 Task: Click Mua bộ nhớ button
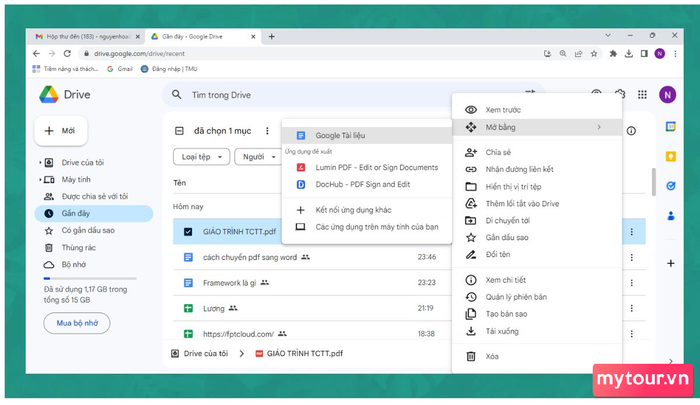tap(77, 323)
